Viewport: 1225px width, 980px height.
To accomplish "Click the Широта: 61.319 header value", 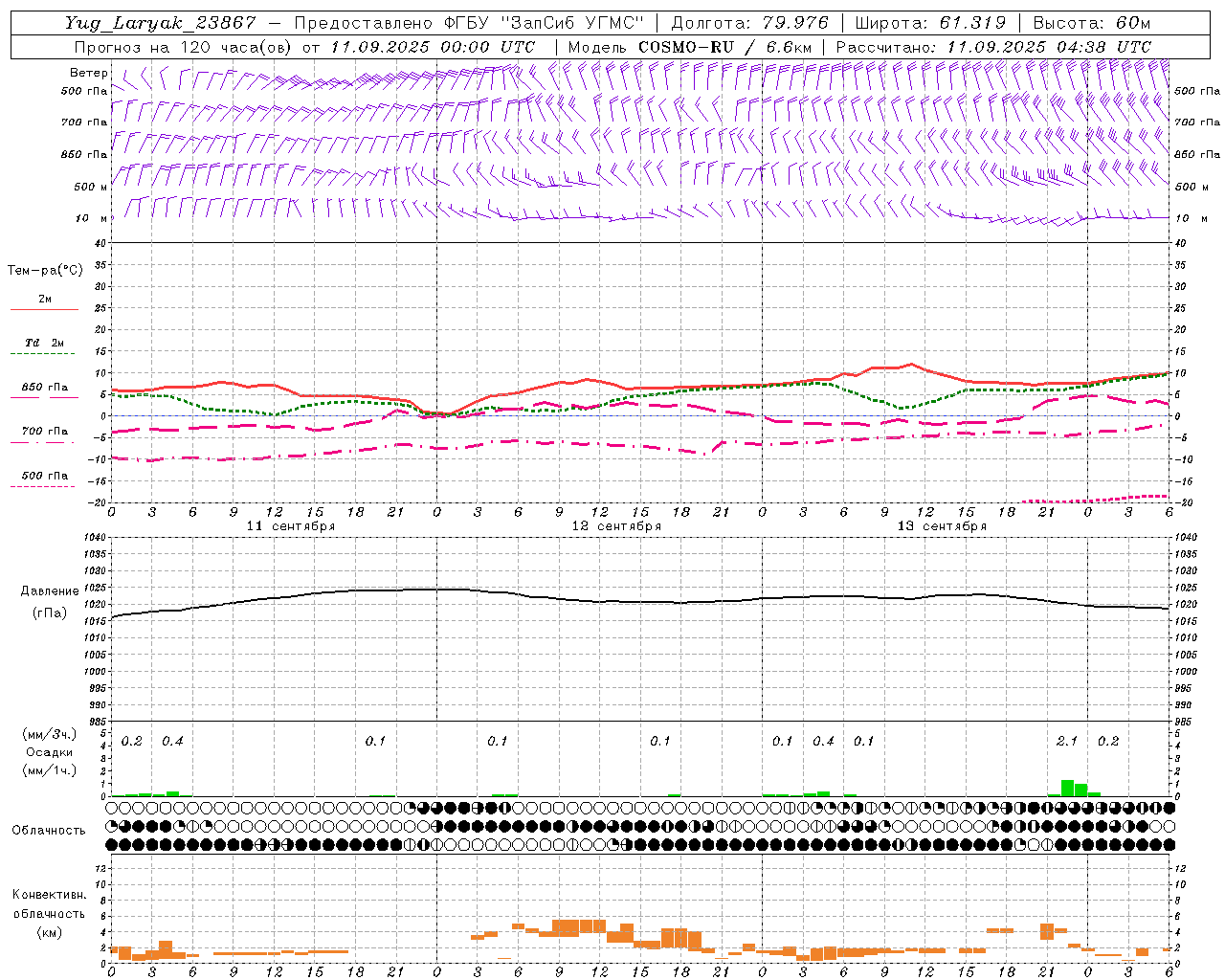I will click(x=930, y=23).
